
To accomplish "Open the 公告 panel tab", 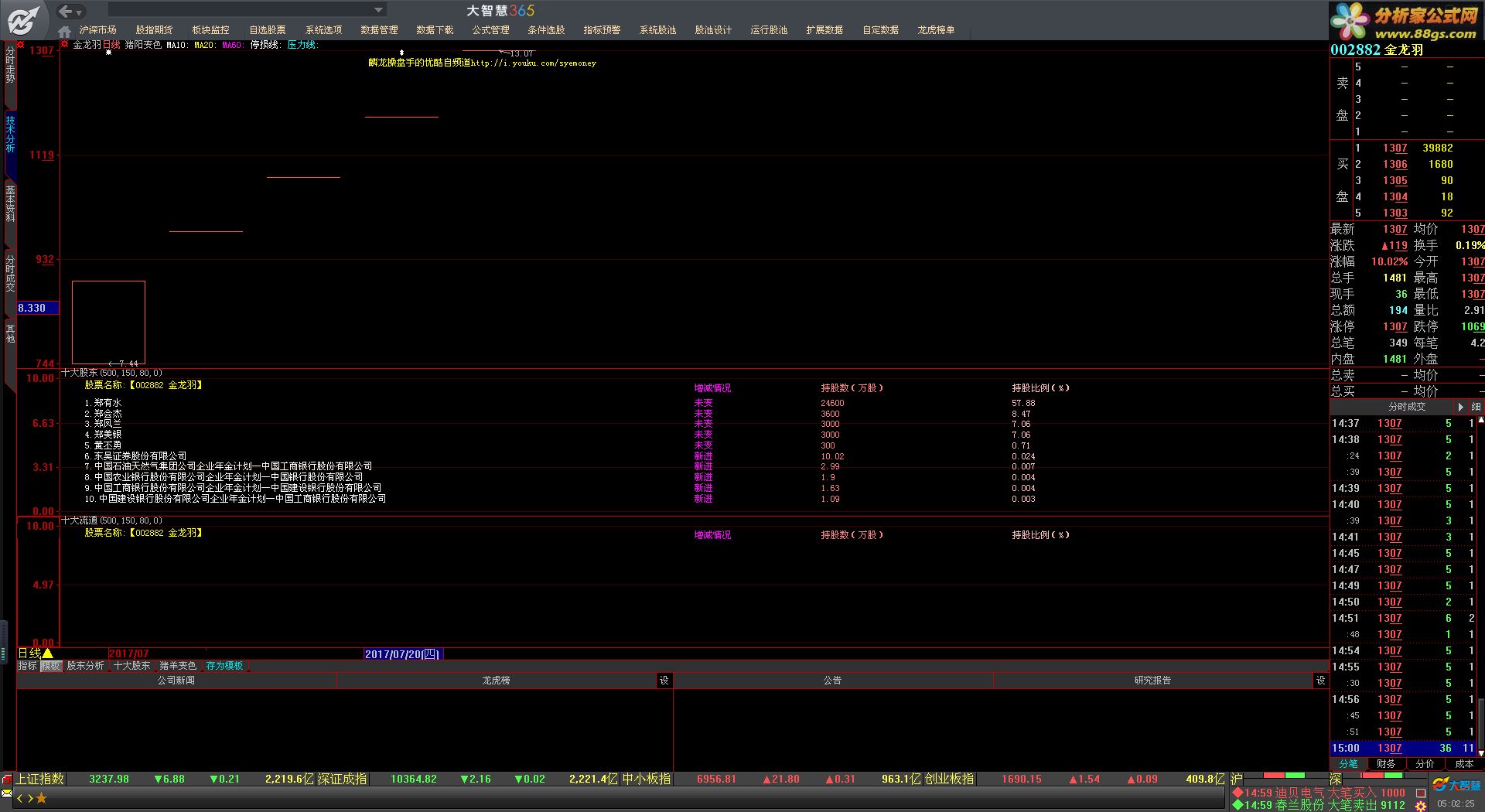I will (x=832, y=681).
